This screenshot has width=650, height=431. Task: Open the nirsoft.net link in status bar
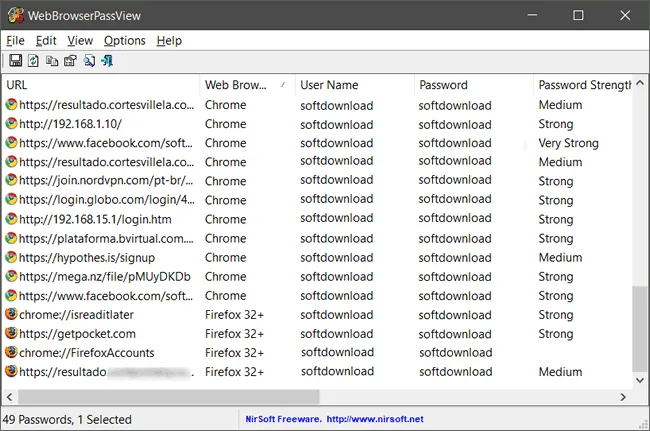[375, 419]
